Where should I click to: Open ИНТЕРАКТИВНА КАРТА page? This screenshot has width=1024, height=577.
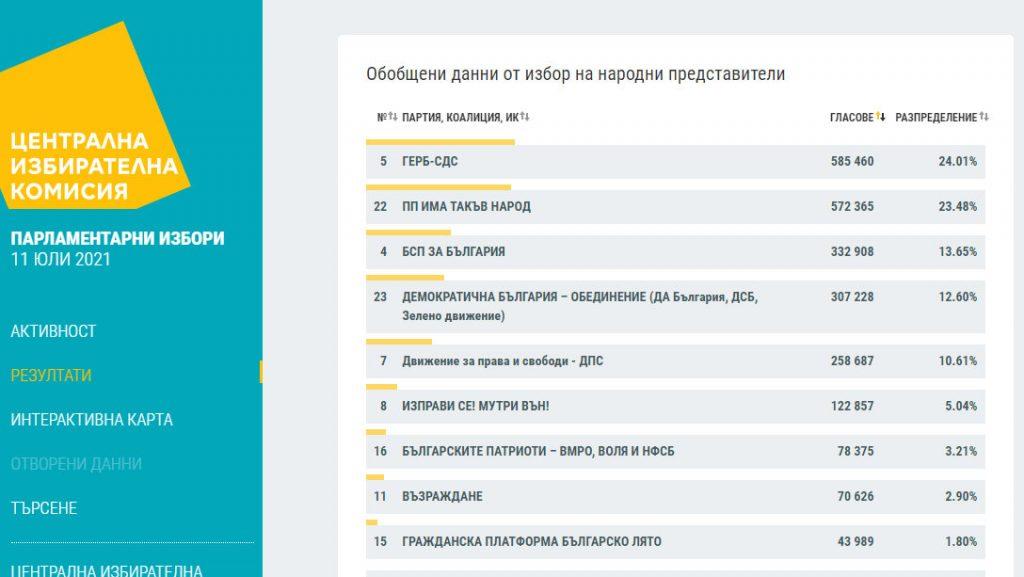91,419
